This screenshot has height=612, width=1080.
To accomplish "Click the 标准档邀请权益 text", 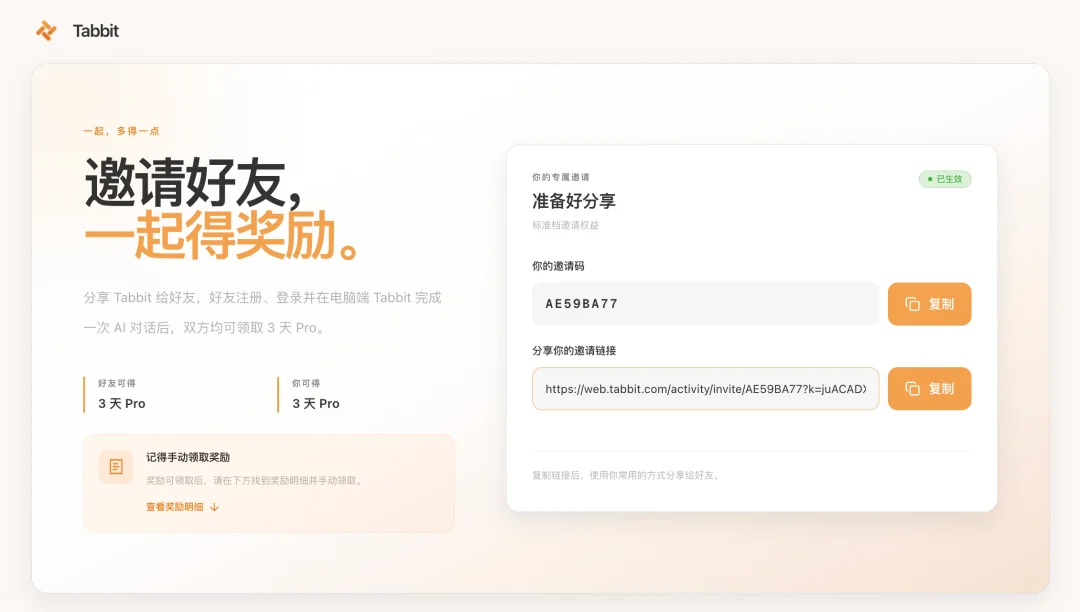I will [565, 225].
